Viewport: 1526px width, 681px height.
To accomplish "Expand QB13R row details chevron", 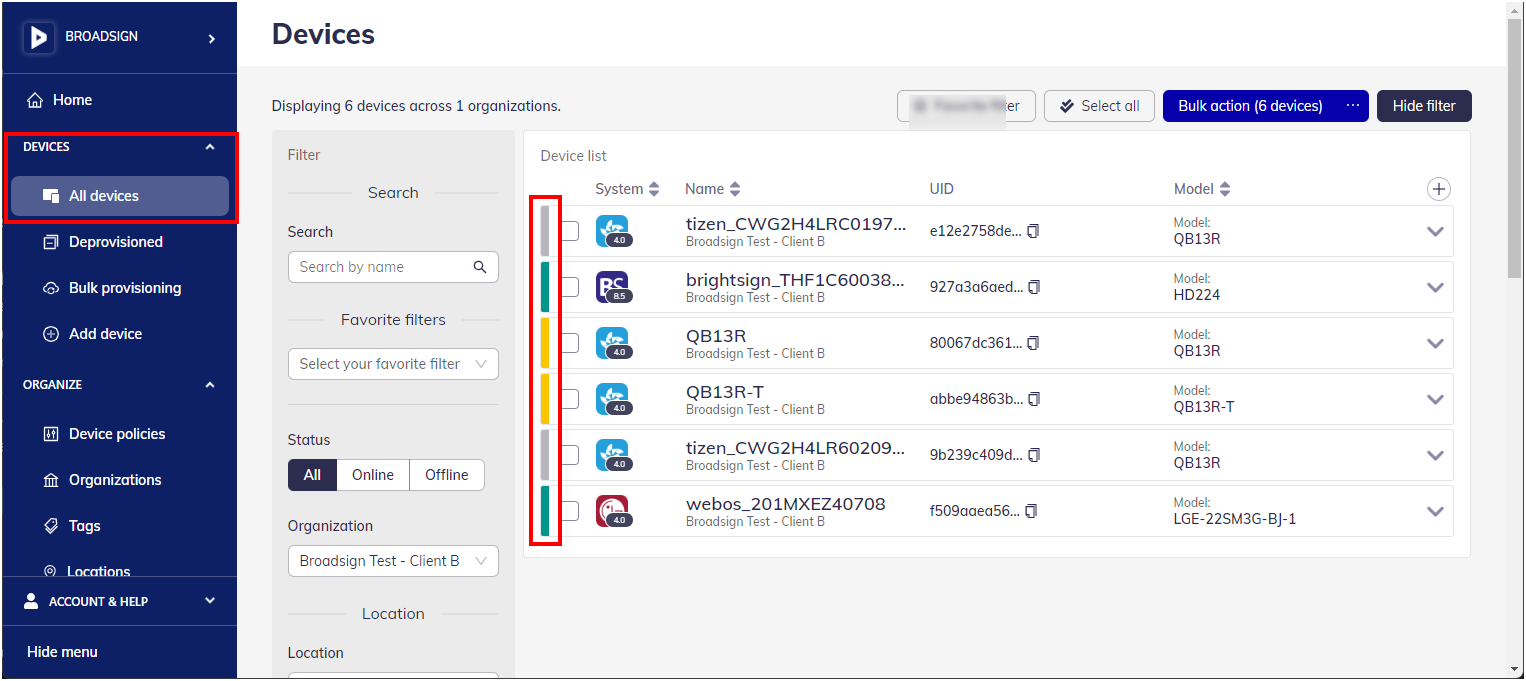I will (1435, 343).
